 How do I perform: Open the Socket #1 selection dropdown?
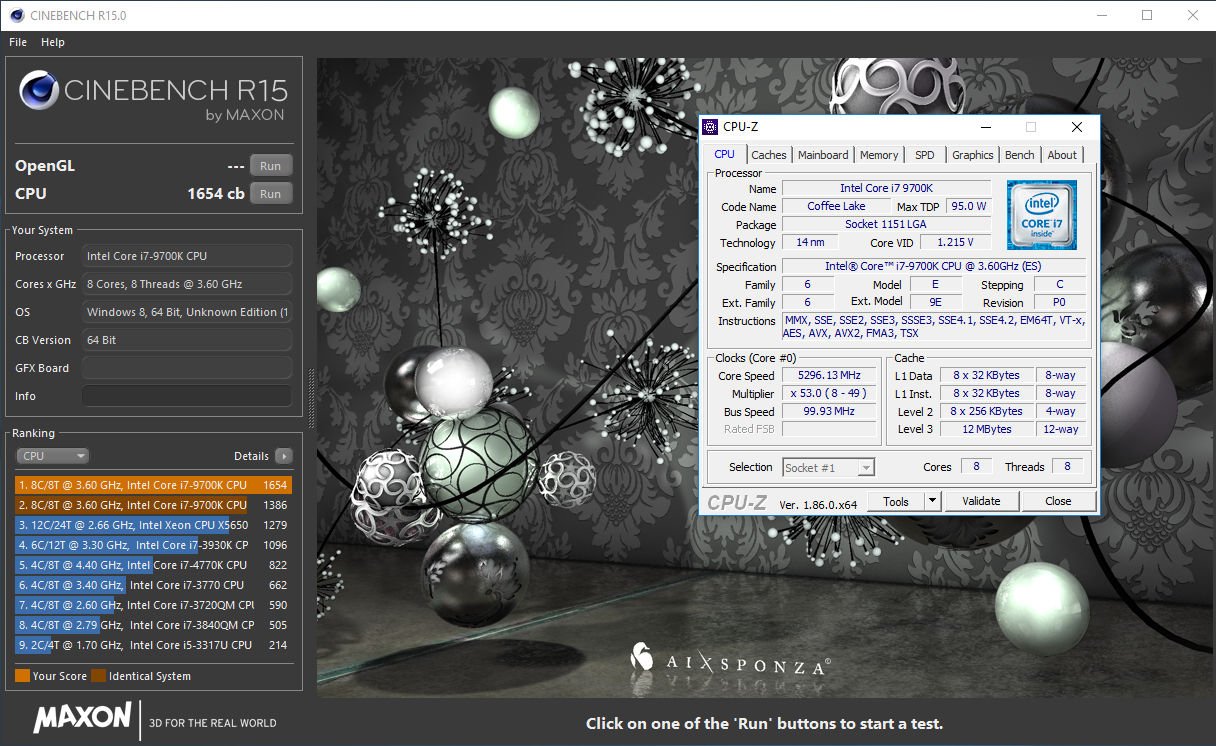(x=829, y=467)
